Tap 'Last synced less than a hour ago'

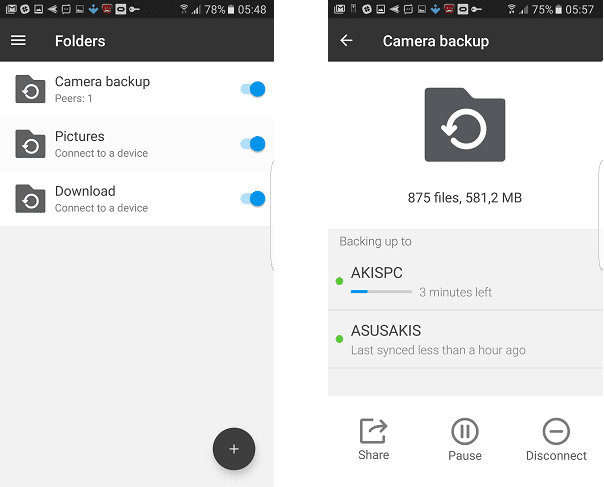(x=438, y=350)
